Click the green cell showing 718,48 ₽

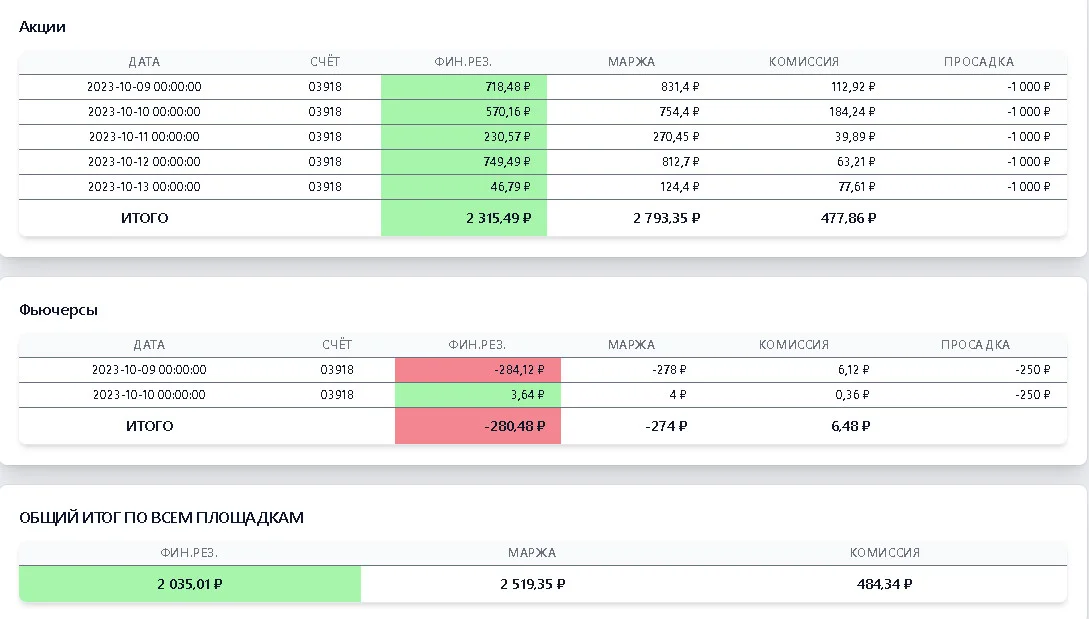click(x=464, y=87)
